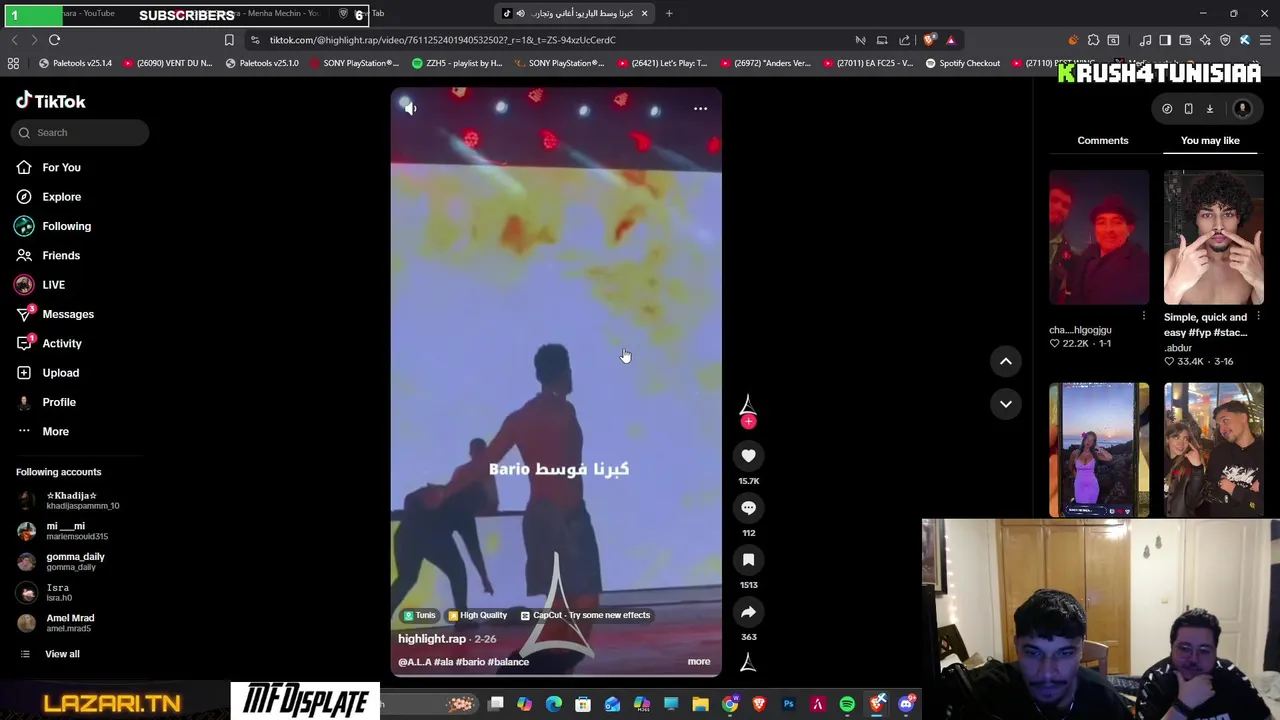This screenshot has height=720, width=1280.
Task: Click the TikTok logo
Action: click(51, 101)
